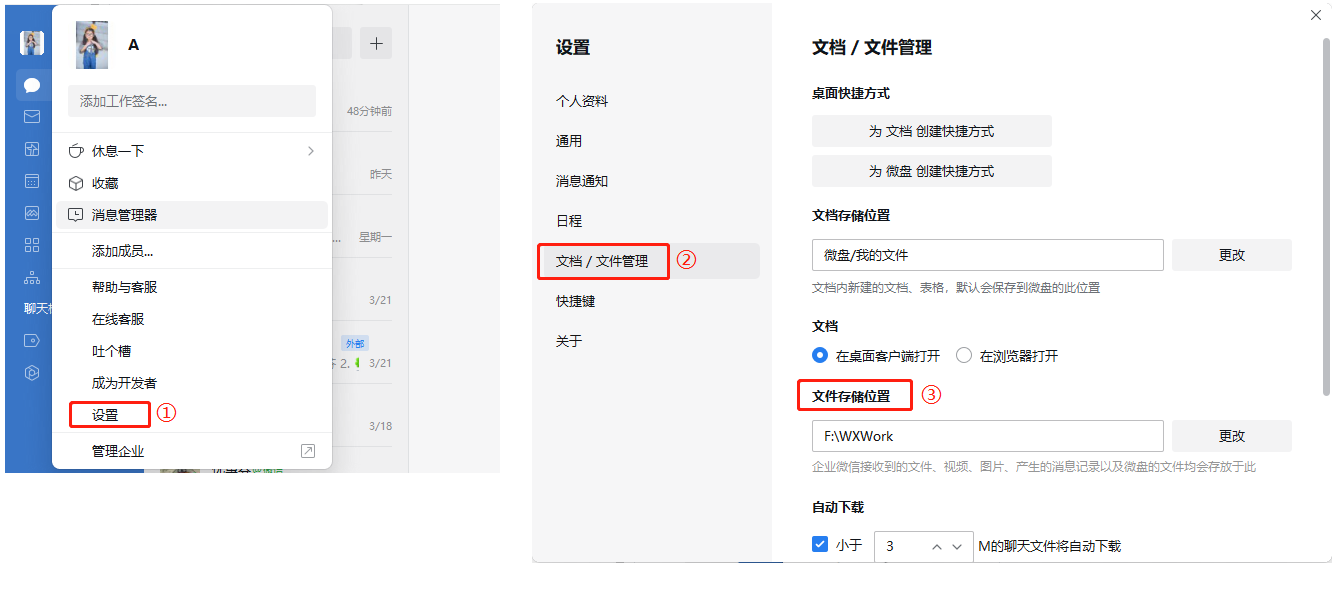Screen dimensions: 1337x590
Task: Open the chat tagged 外部
Action: (x=369, y=352)
